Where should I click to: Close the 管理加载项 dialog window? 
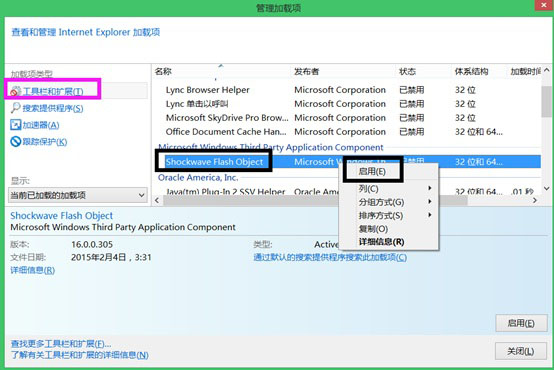coord(544,6)
